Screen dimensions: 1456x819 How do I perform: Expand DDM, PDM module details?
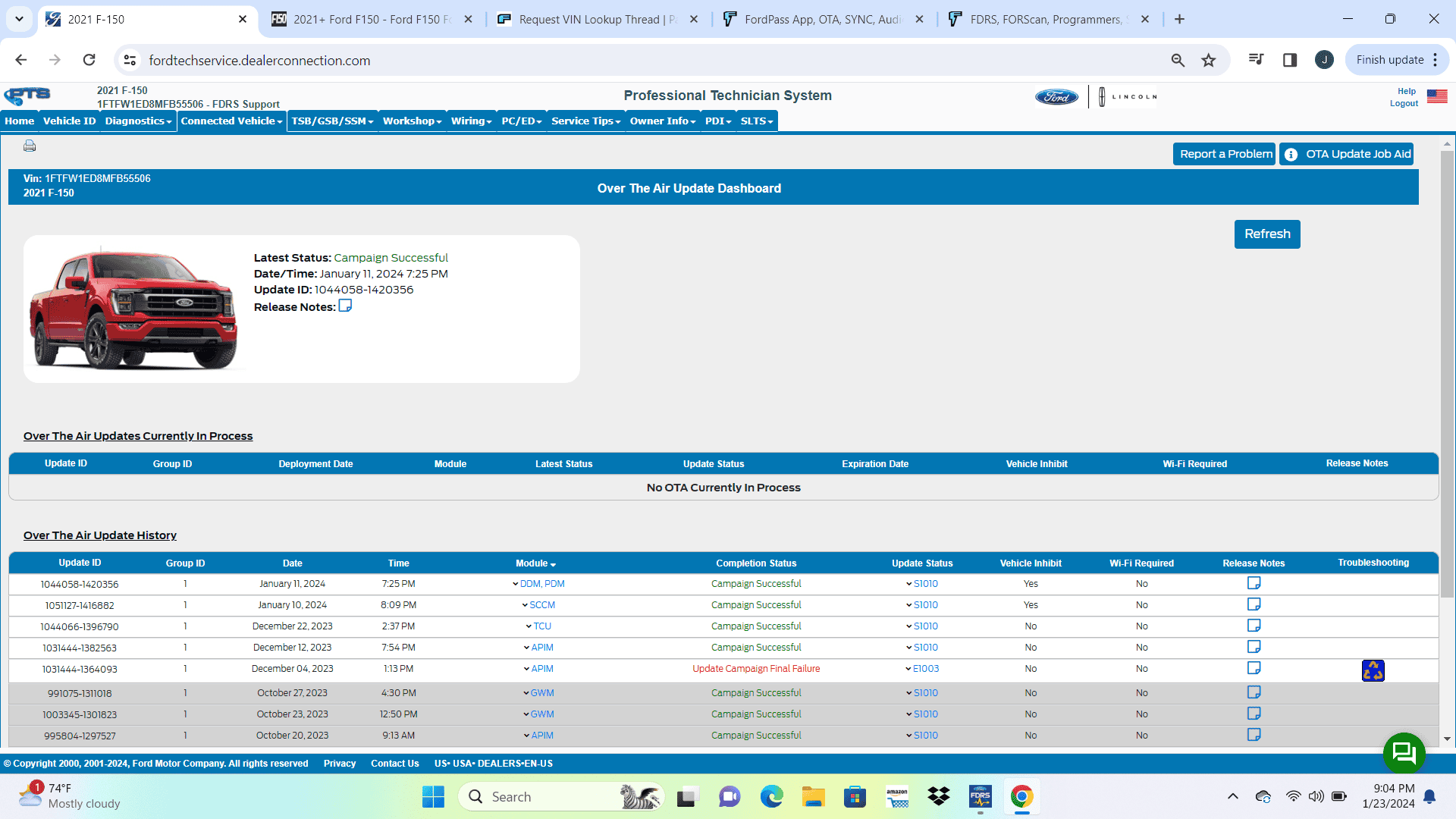[x=541, y=584]
